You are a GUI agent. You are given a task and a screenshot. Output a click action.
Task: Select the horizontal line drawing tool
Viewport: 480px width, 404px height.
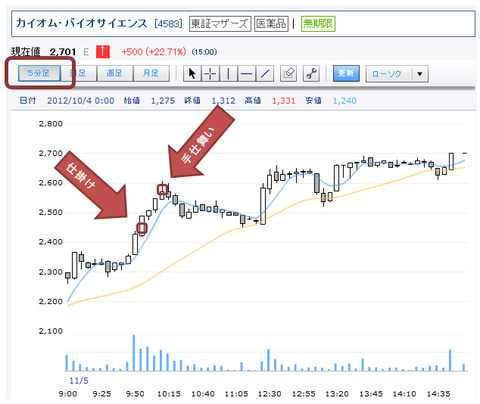(246, 73)
